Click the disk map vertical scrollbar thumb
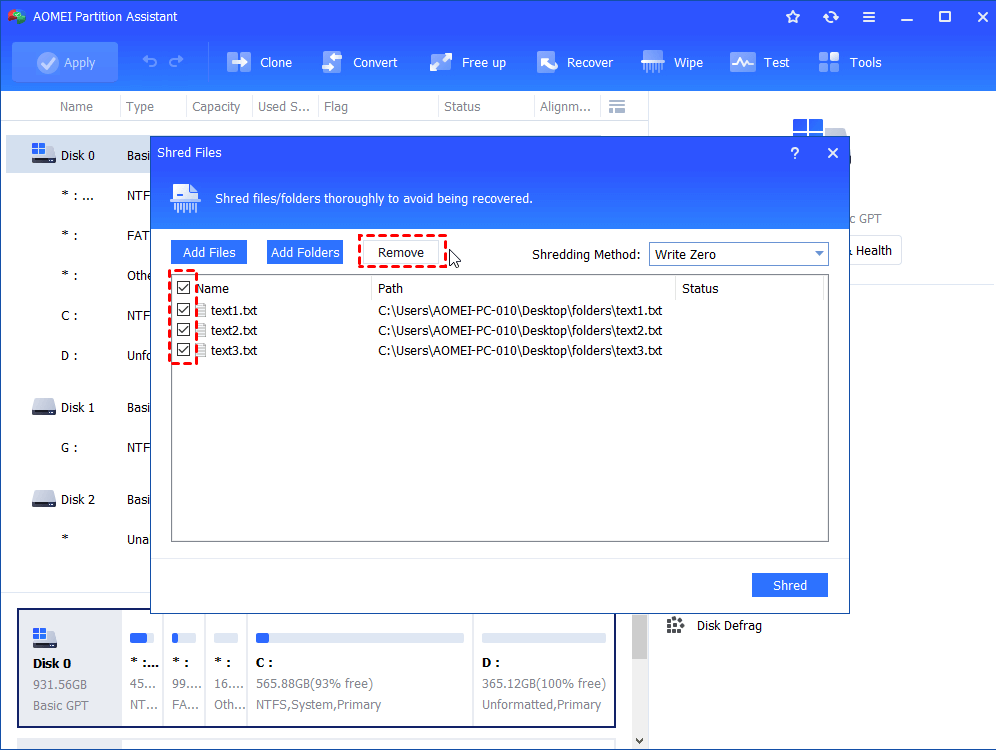 pos(639,637)
